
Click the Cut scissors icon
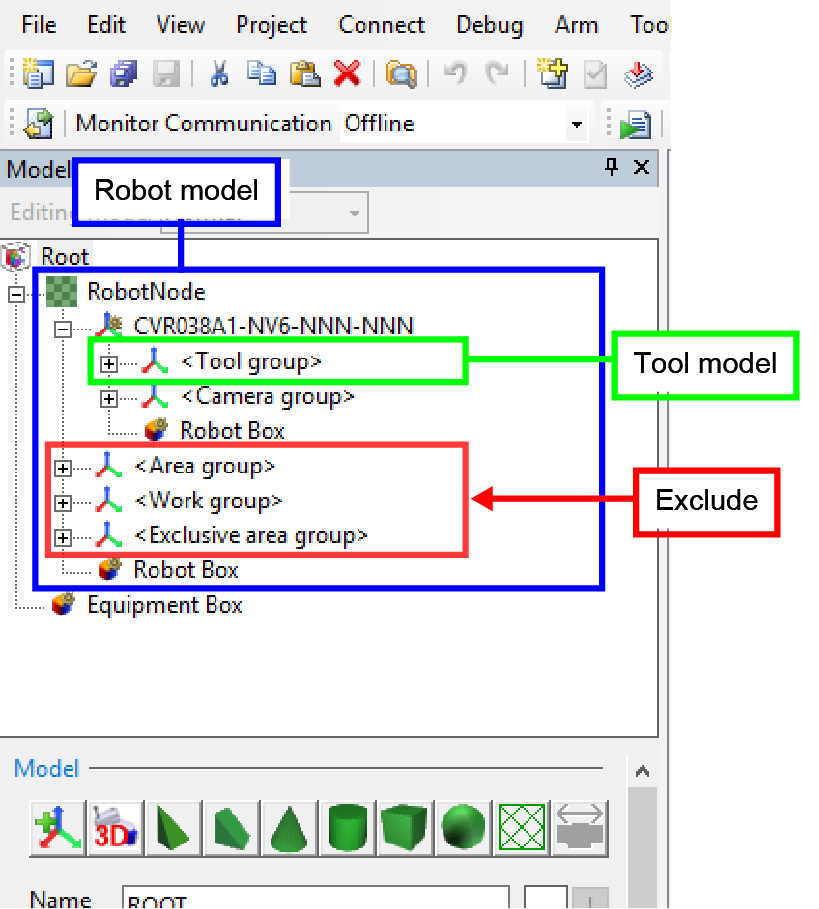point(220,73)
